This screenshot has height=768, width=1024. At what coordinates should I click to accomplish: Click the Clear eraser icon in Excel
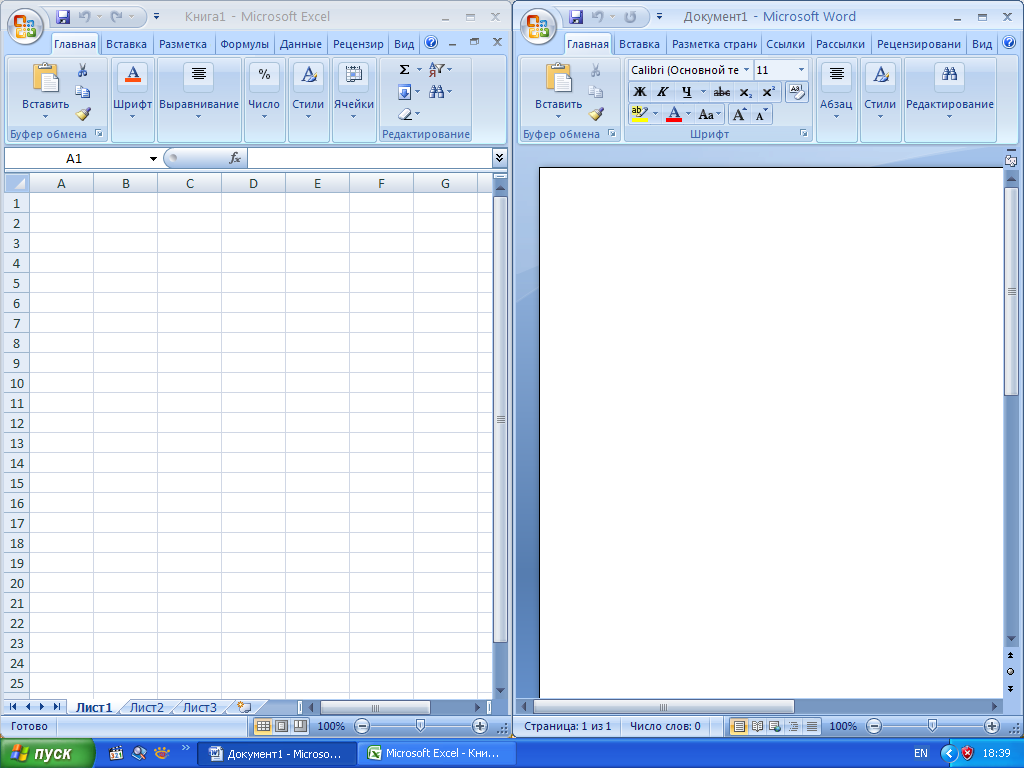(405, 114)
